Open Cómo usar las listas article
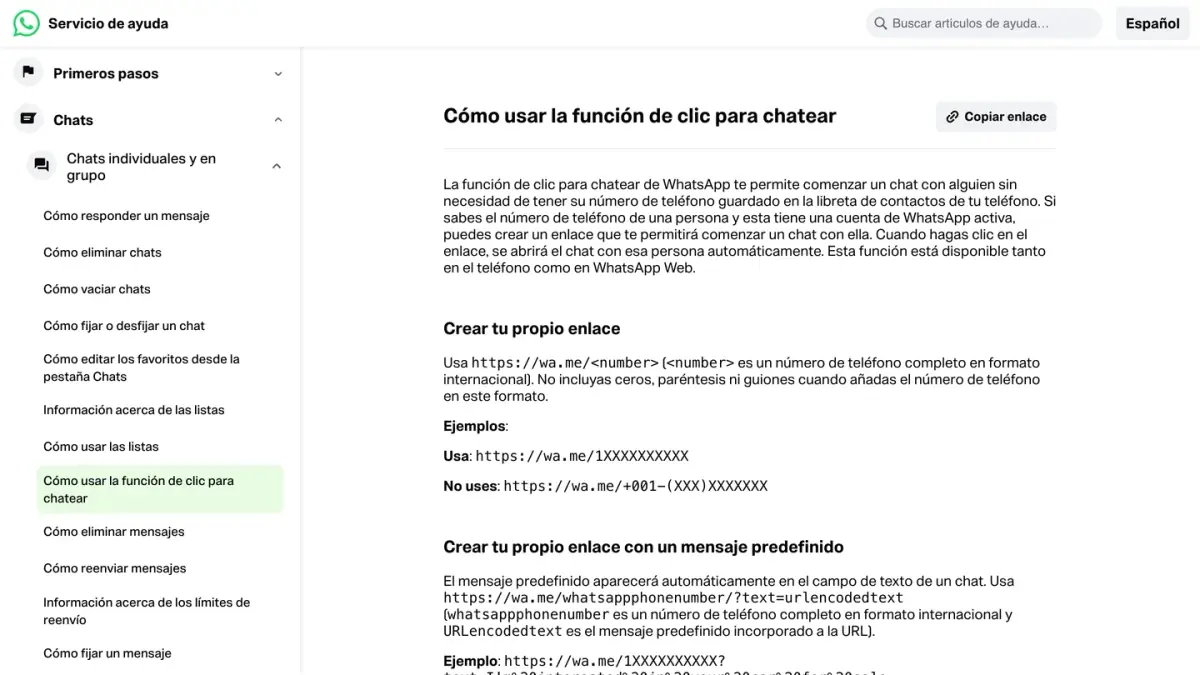The image size is (1200, 675). pos(101,447)
